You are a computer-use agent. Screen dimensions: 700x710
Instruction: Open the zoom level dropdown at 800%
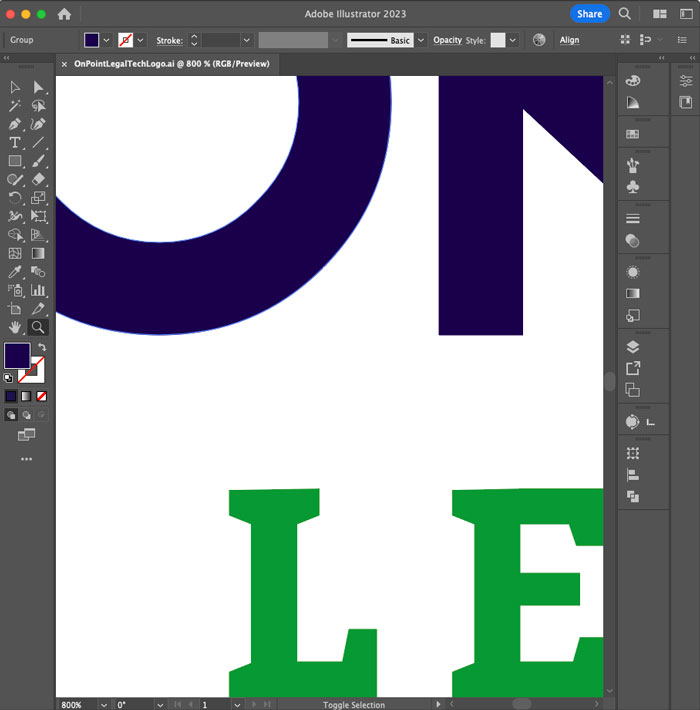click(x=103, y=705)
